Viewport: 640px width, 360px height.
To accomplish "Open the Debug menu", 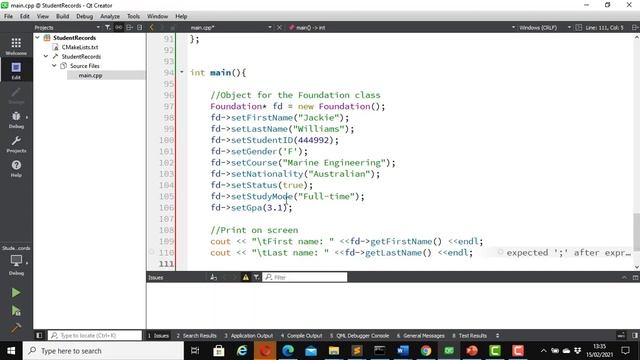I will pyautogui.click(x=84, y=16).
